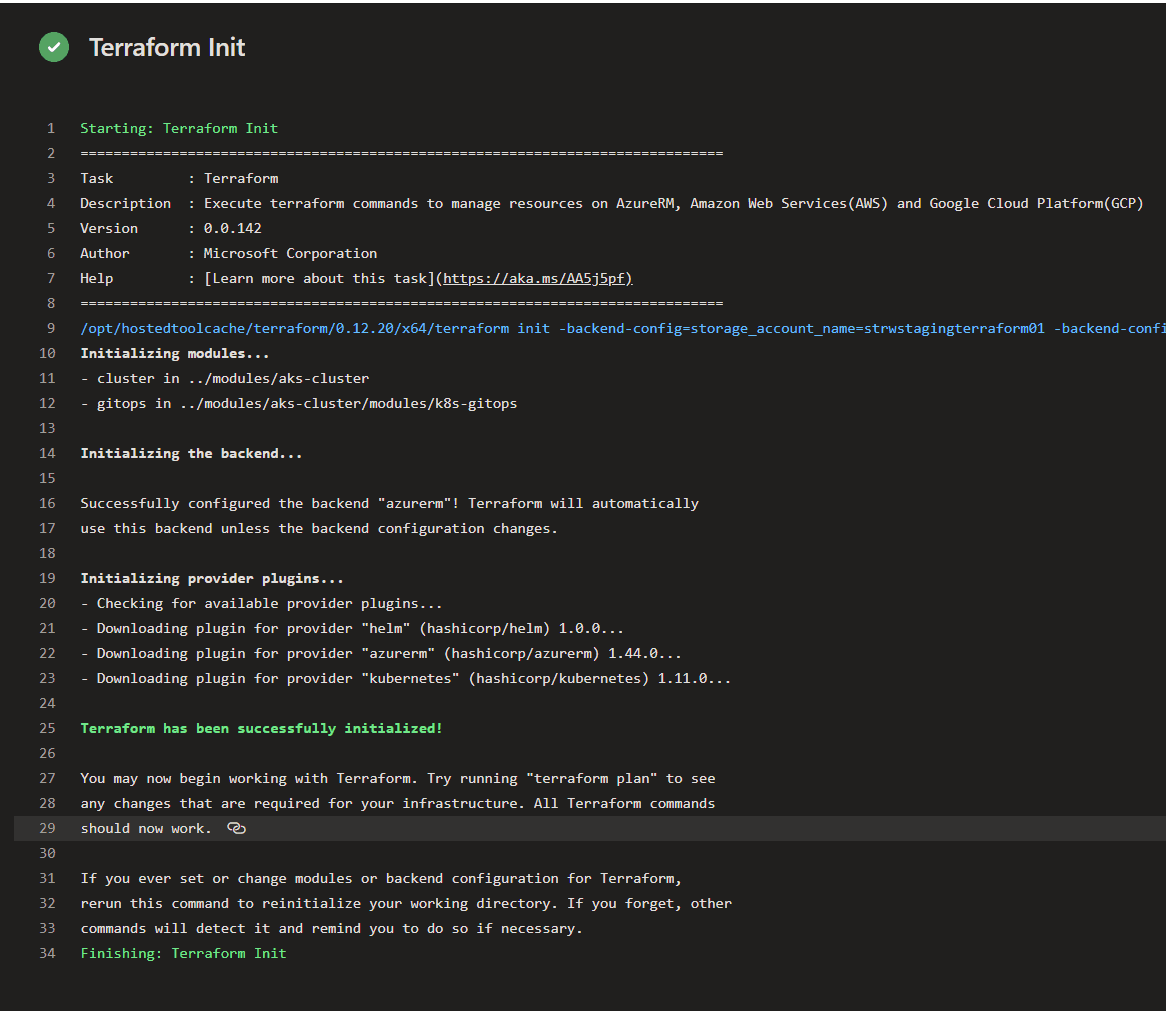This screenshot has height=1011, width=1166.
Task: Select the azurerm plugin download line
Action: (x=380, y=653)
